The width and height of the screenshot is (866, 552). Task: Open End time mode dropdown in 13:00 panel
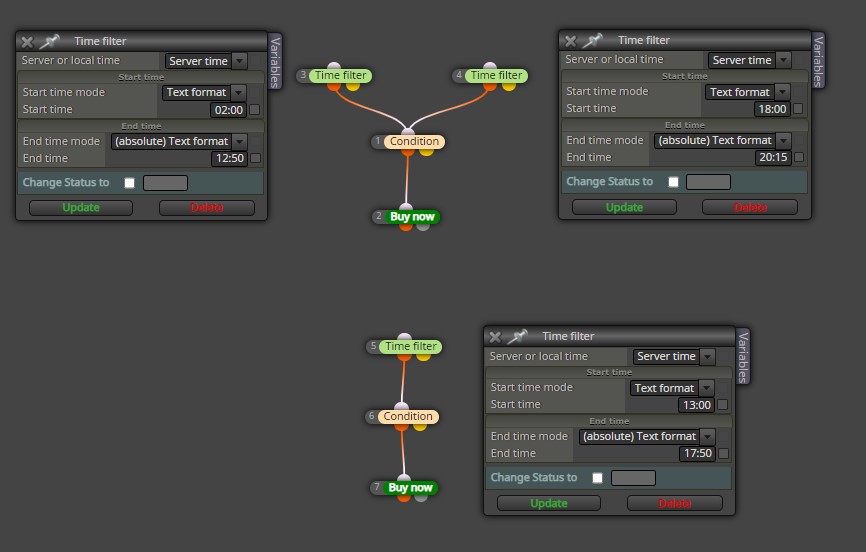tap(647, 437)
